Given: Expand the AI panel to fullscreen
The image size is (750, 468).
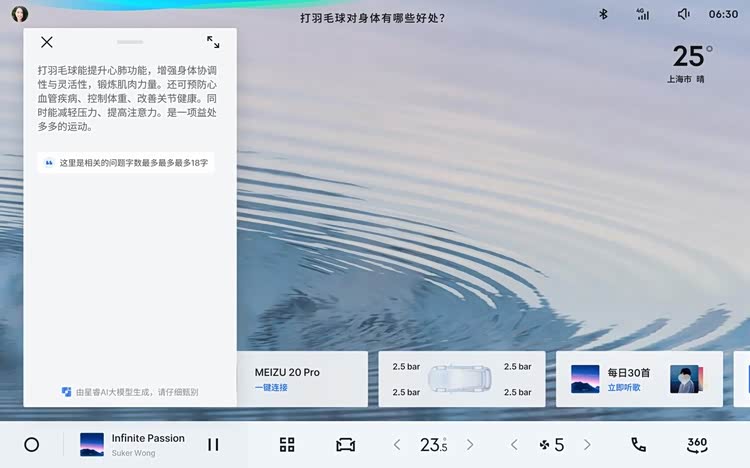Looking at the screenshot, I should tap(213, 42).
